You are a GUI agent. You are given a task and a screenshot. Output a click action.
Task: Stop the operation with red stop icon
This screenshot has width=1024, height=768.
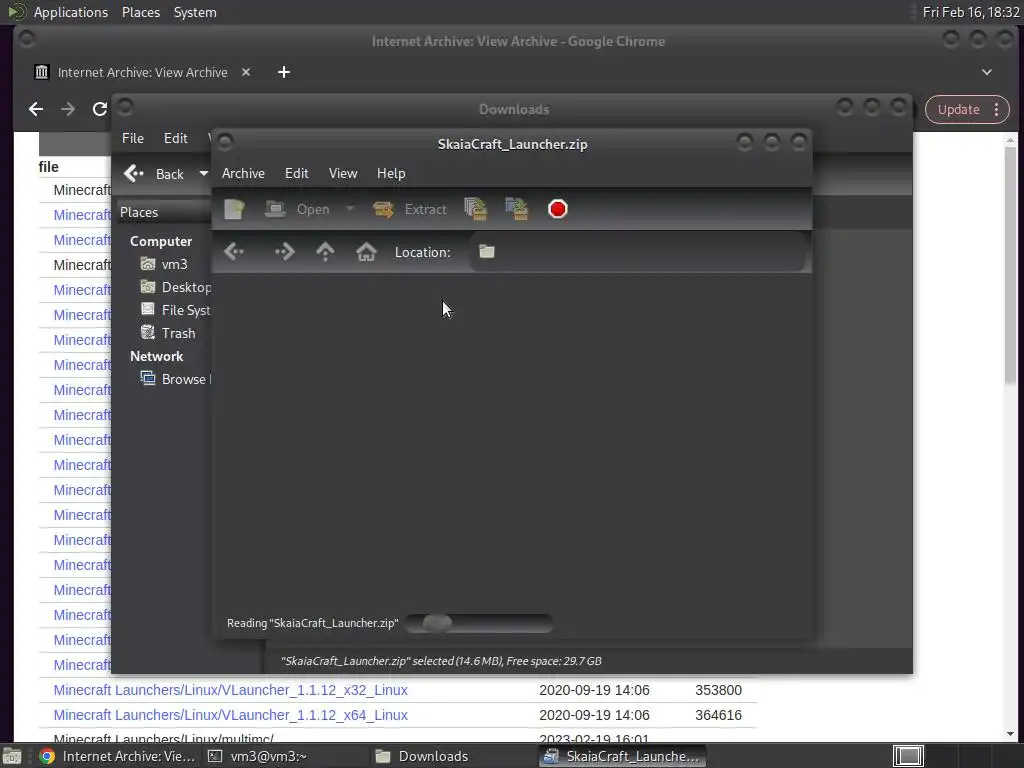pos(558,210)
